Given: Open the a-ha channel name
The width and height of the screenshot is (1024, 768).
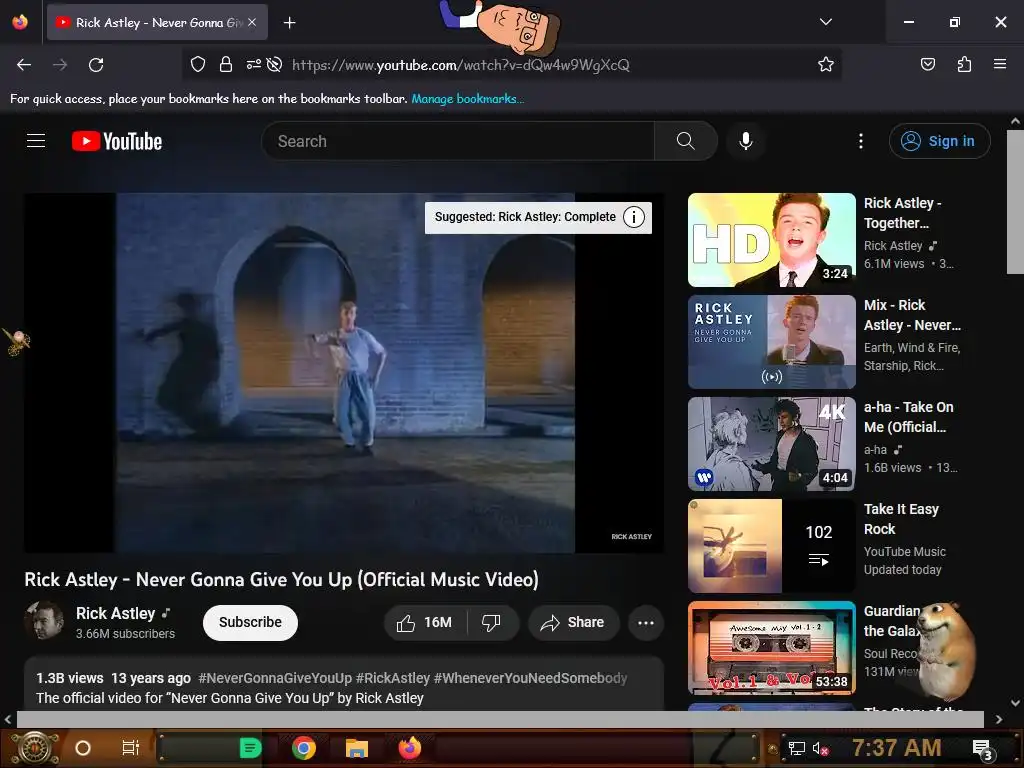Looking at the screenshot, I should point(875,450).
